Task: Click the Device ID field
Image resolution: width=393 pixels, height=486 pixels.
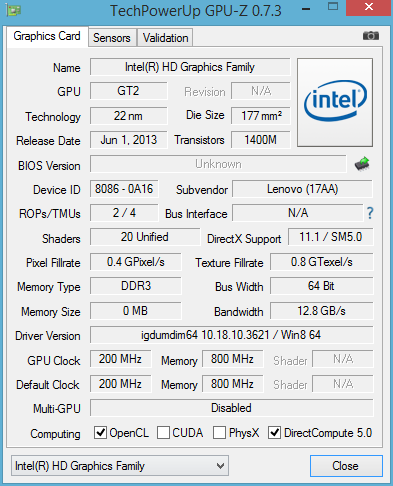Action: [124, 189]
